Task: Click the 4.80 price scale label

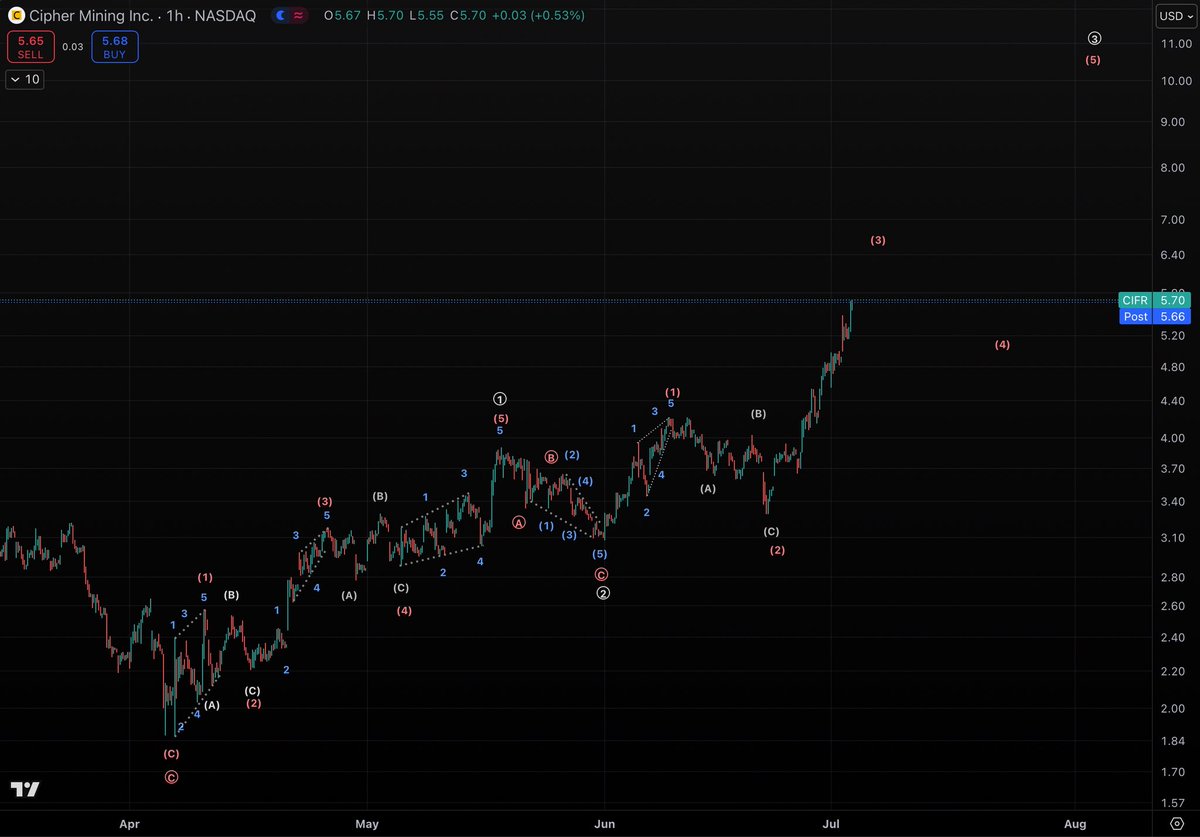Action: tap(1172, 368)
